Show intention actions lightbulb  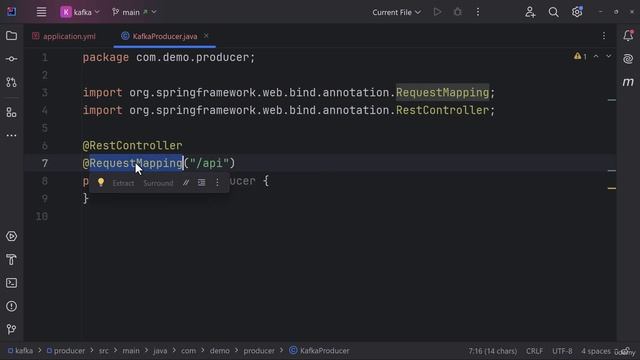pyautogui.click(x=101, y=182)
